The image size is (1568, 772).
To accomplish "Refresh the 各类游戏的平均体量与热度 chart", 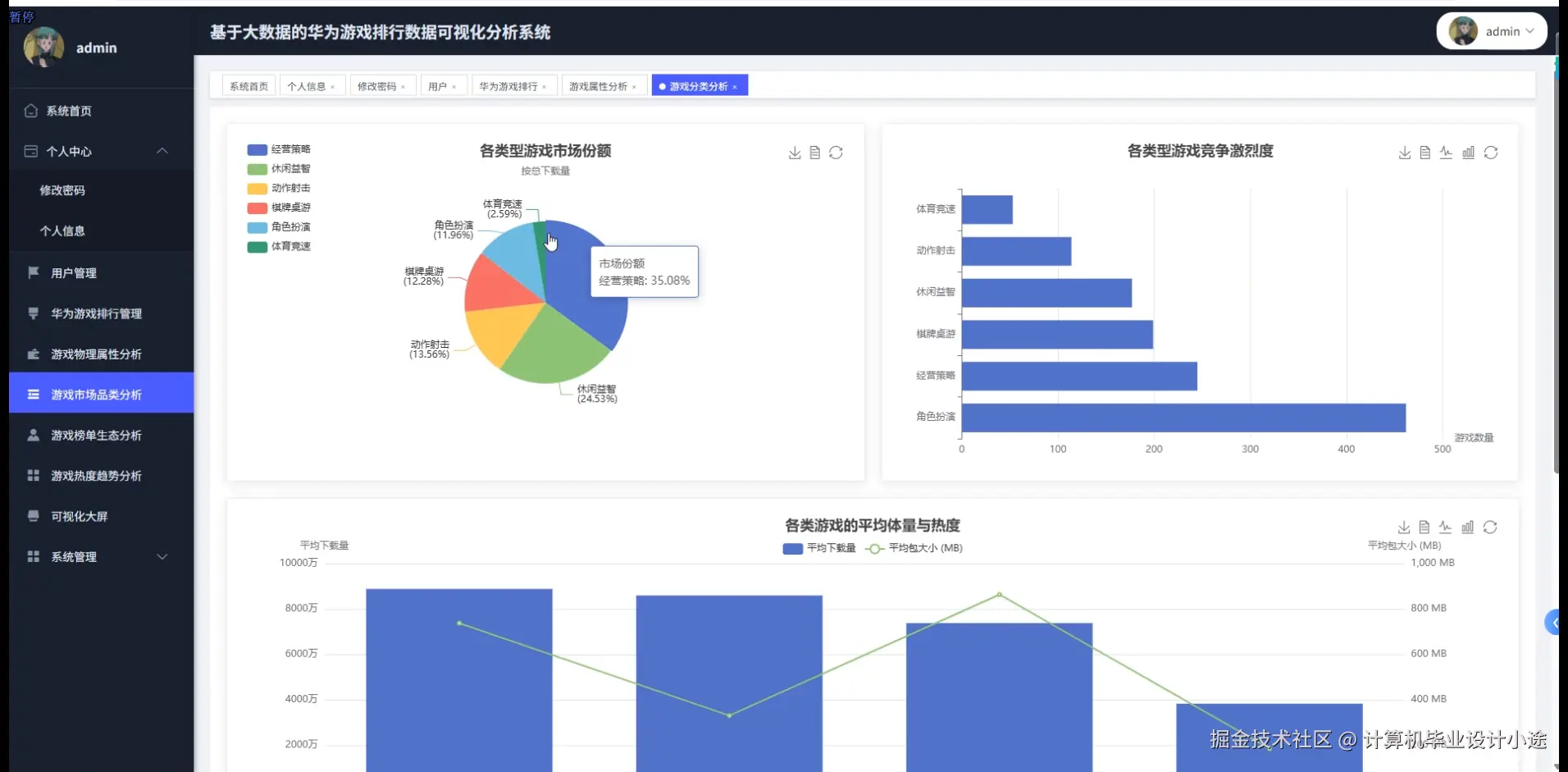I will (1491, 528).
